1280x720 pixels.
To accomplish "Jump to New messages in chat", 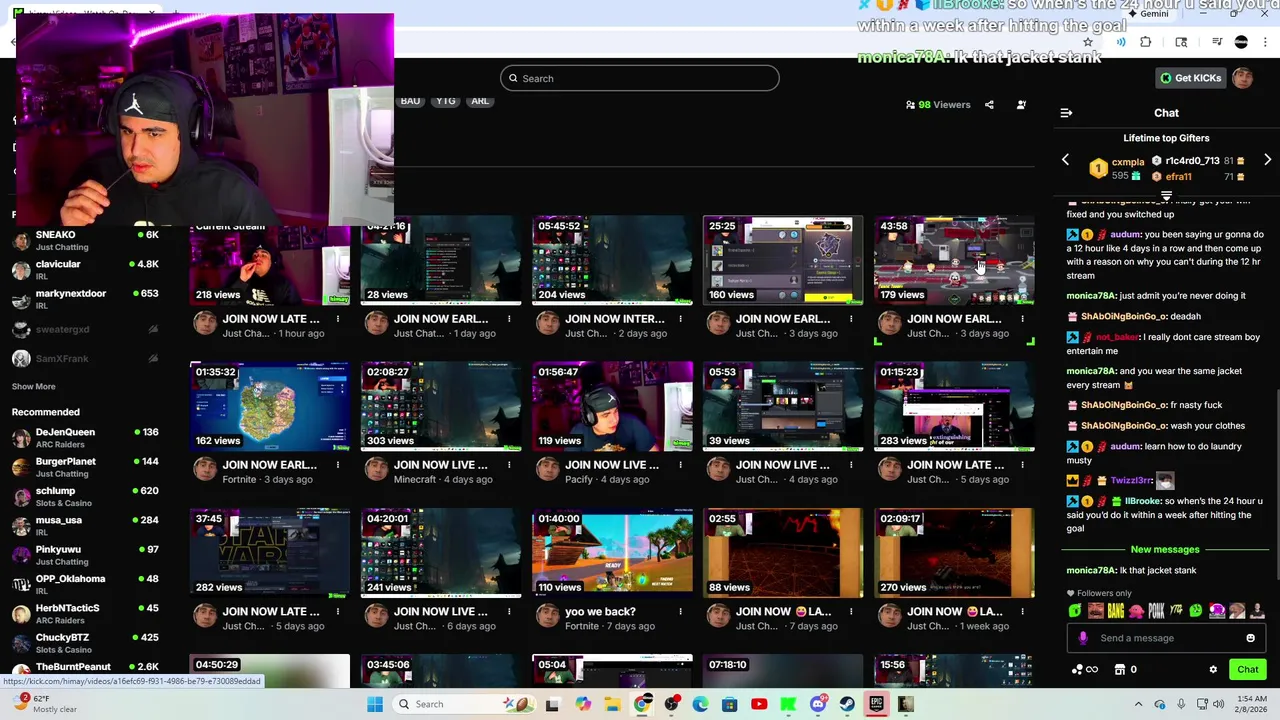I will tap(1165, 549).
